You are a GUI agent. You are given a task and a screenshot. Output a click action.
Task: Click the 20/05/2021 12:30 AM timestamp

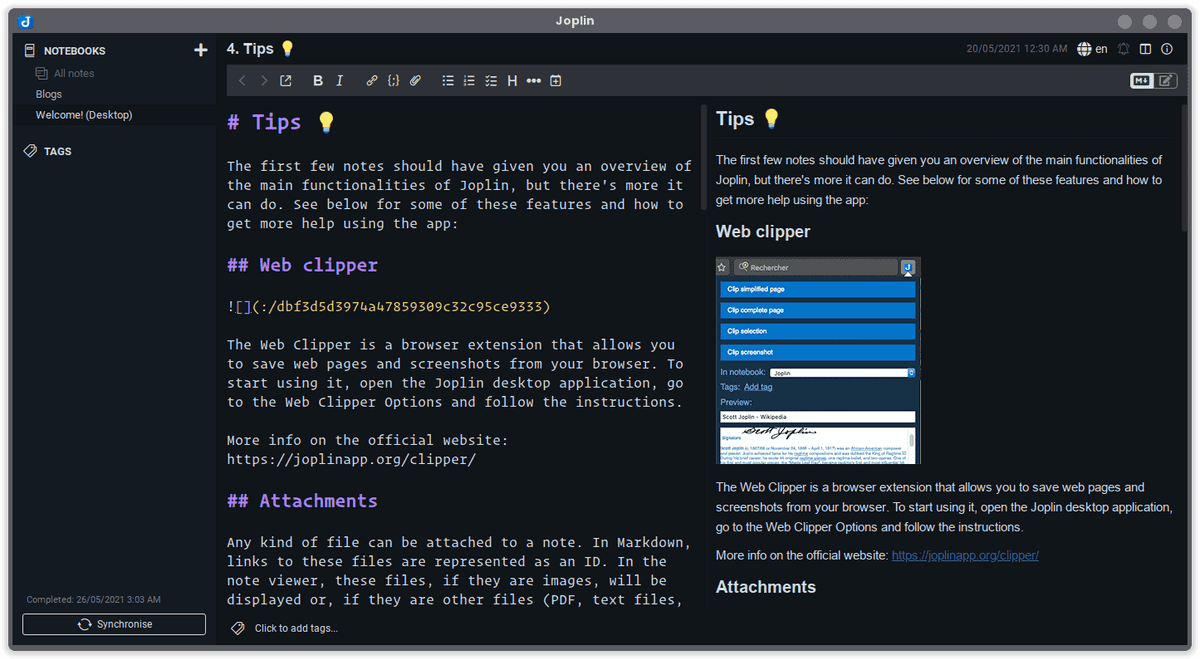click(1017, 49)
